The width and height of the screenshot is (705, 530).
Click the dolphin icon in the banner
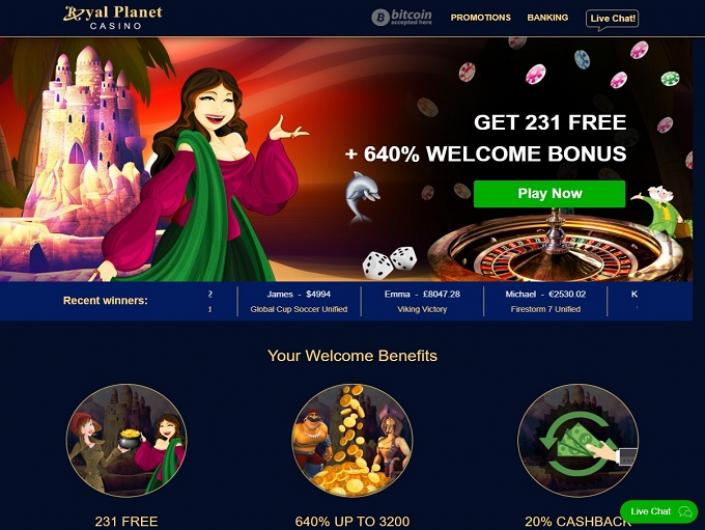click(x=362, y=196)
